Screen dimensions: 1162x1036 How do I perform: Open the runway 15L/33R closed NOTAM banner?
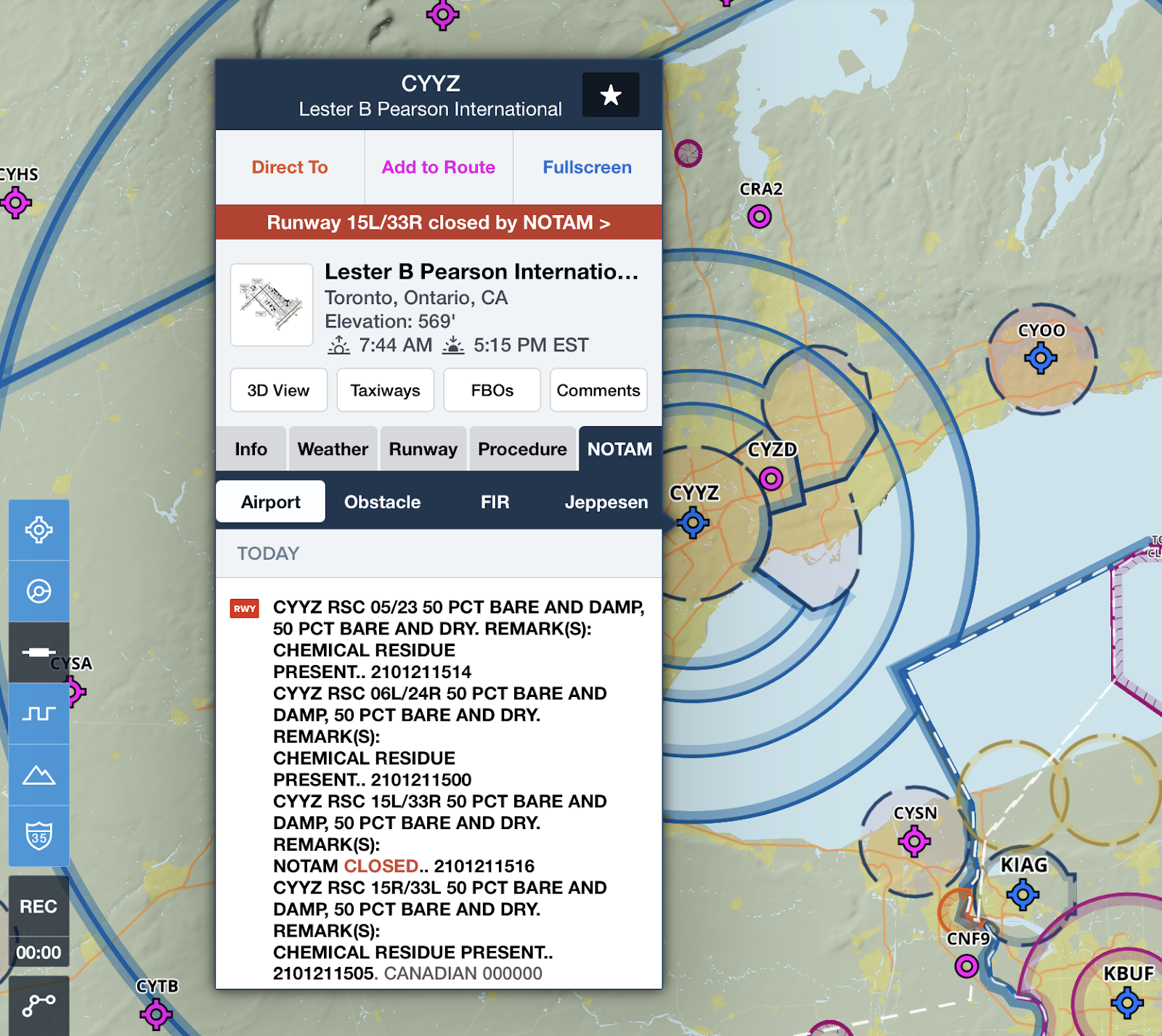[439, 222]
